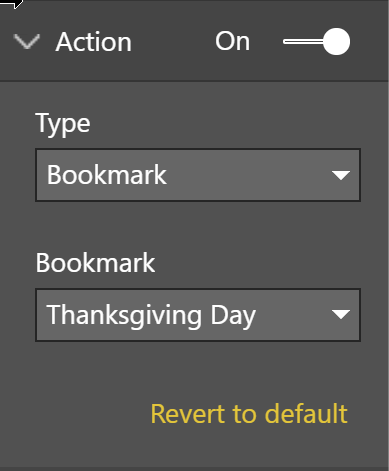Click the downward chevron icon next to Action

[27, 42]
